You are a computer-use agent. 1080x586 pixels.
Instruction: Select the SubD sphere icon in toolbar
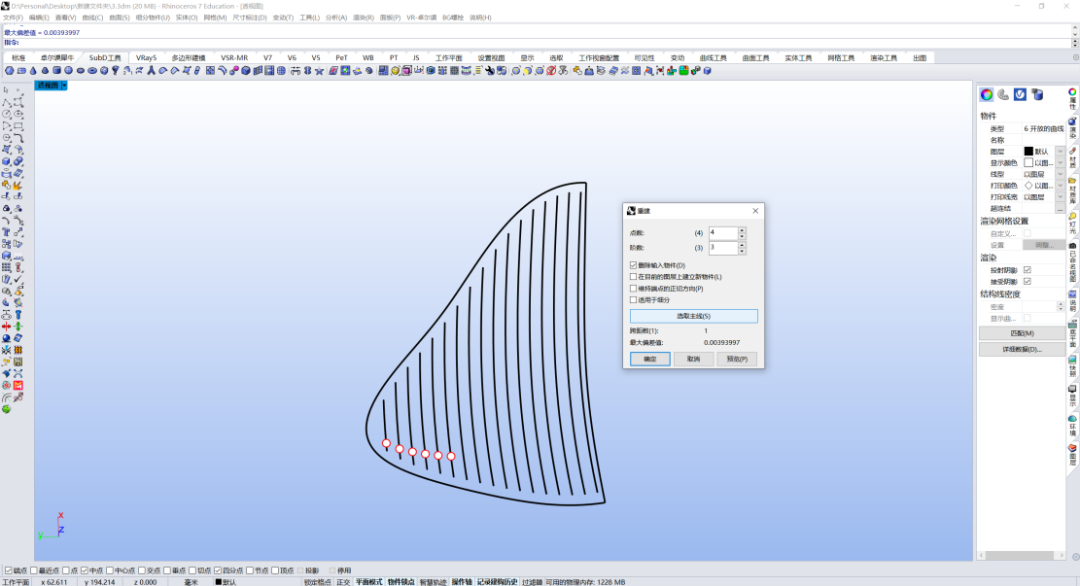68,70
